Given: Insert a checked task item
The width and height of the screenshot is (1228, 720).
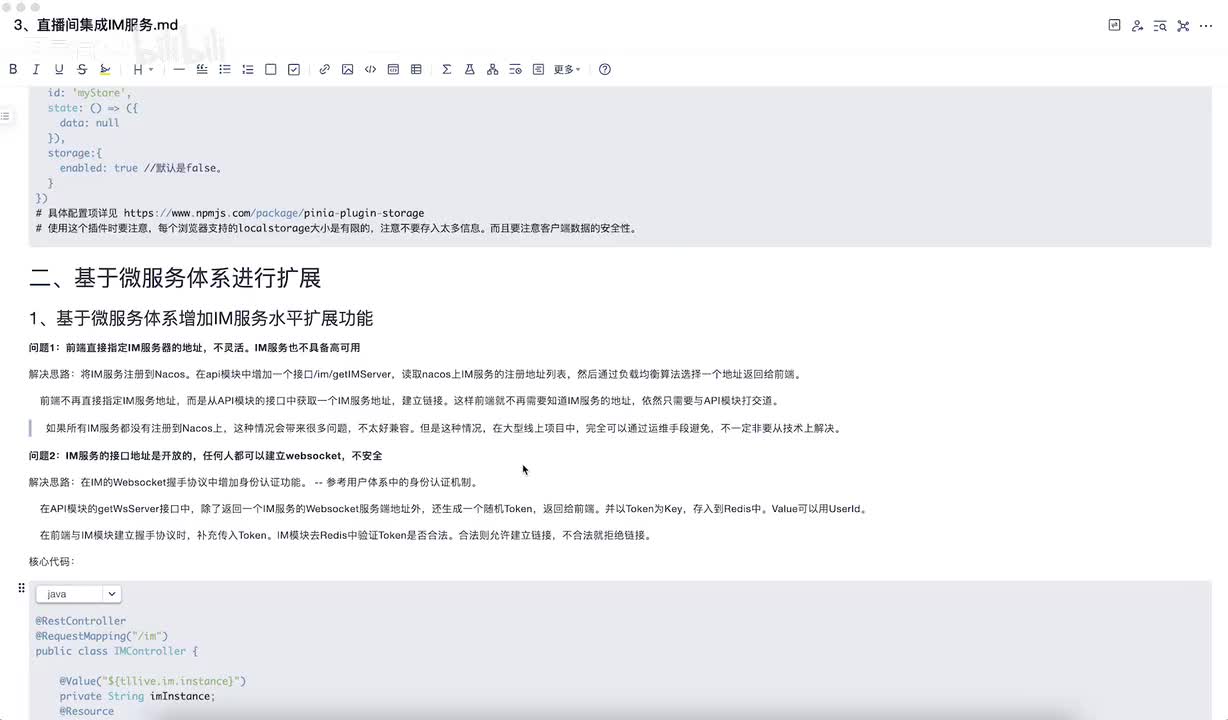Looking at the screenshot, I should click(x=294, y=69).
